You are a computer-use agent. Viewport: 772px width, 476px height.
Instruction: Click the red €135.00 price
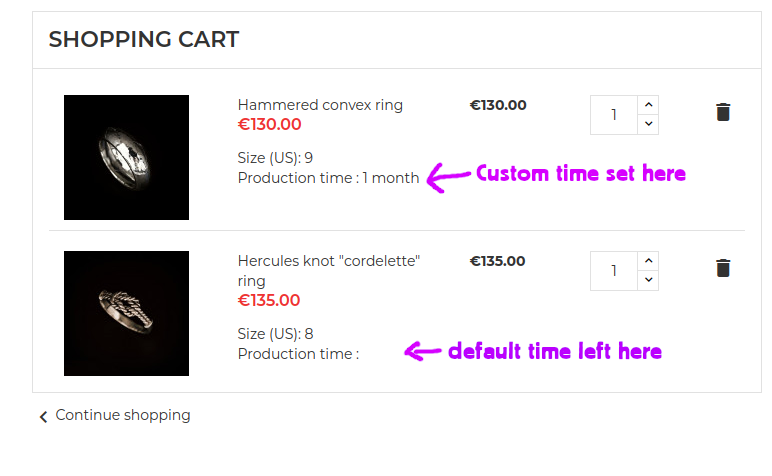pos(269,300)
